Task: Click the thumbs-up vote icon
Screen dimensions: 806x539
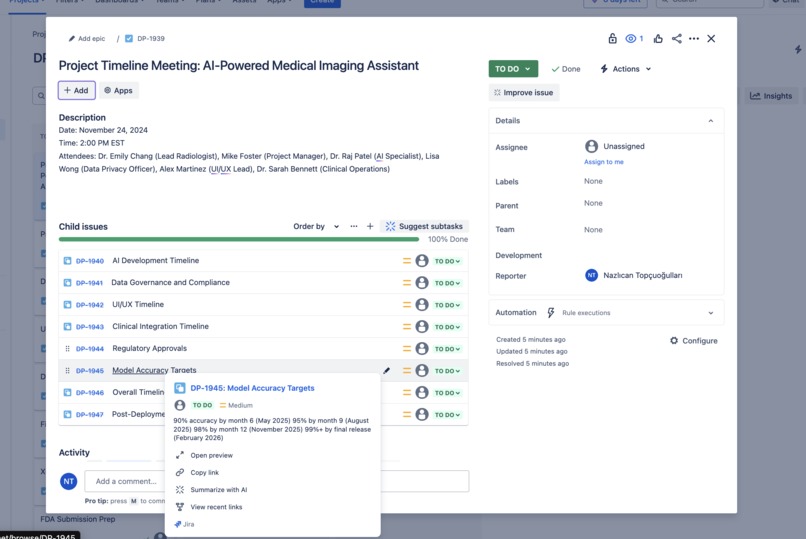Action: [658, 39]
